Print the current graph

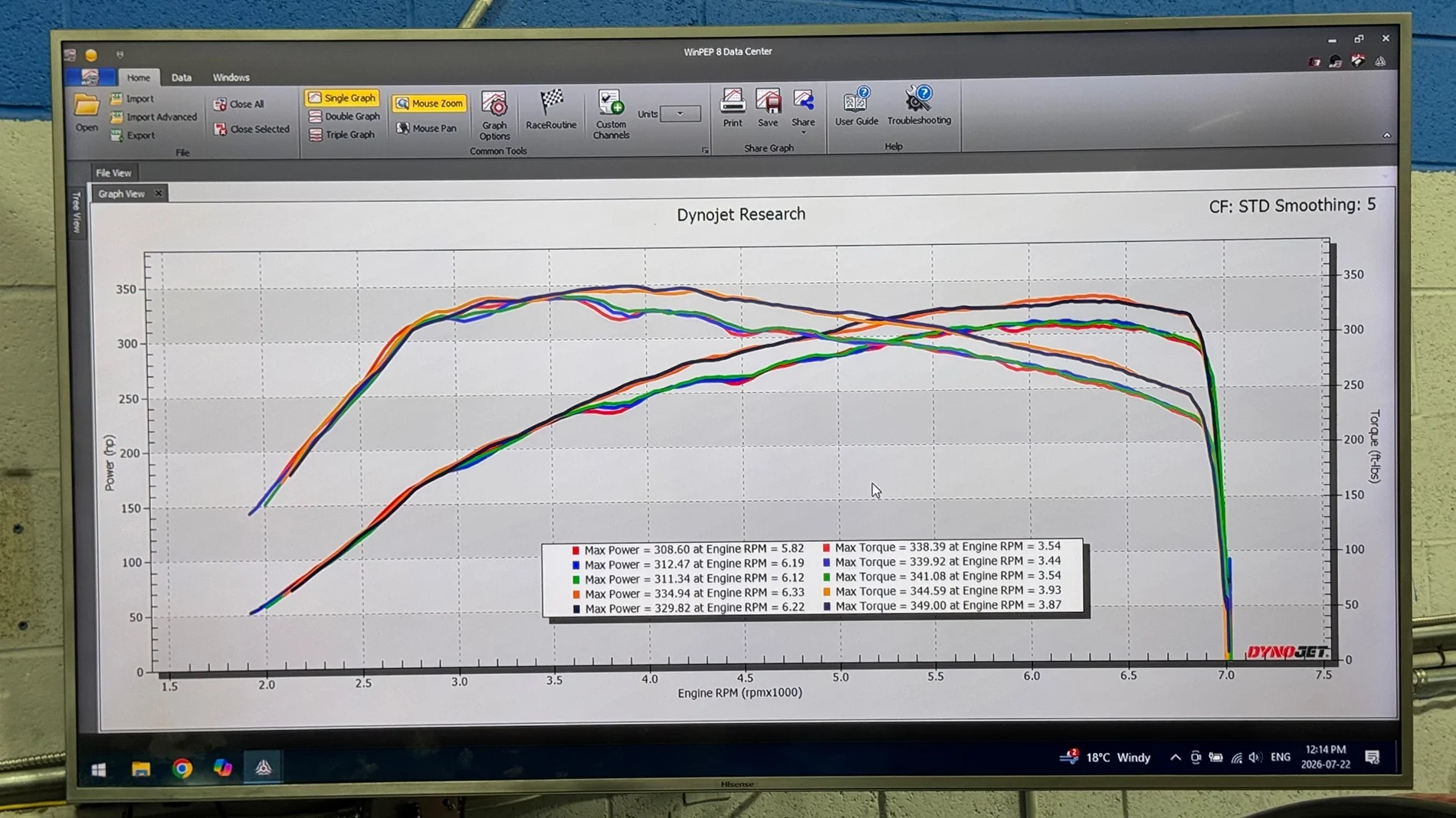pyautogui.click(x=733, y=107)
